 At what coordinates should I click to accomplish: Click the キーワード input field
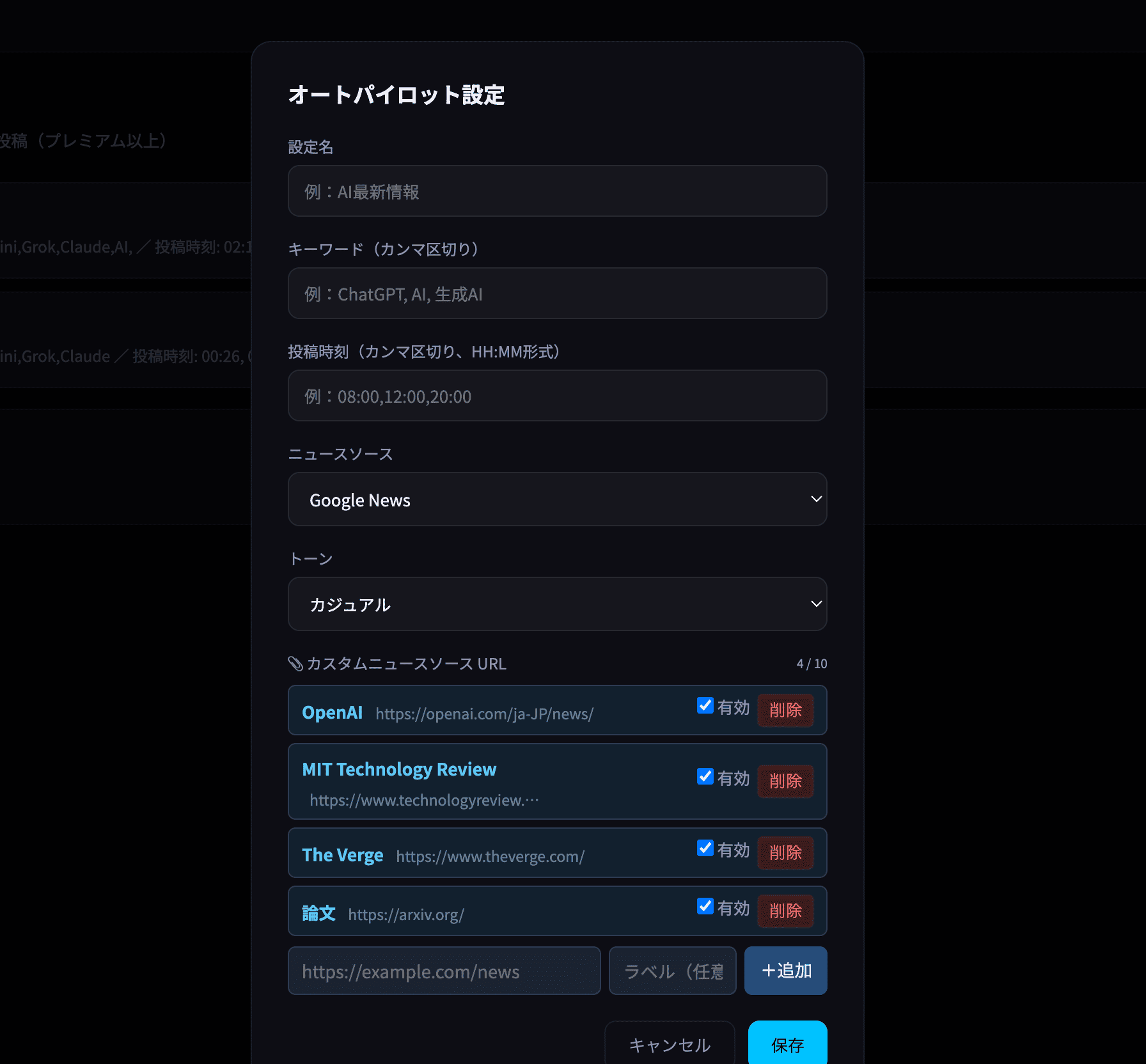557,293
